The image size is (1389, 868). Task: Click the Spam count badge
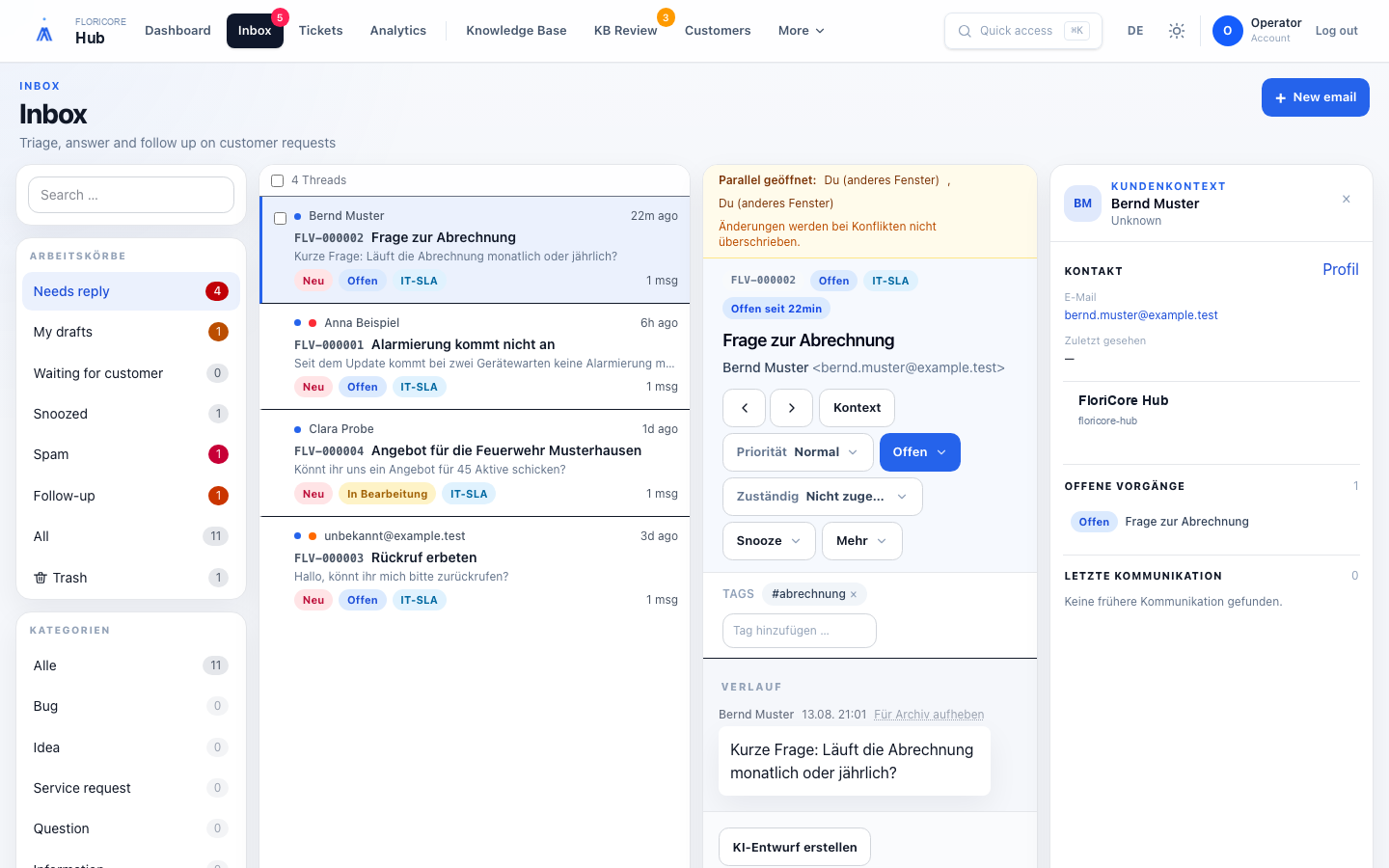click(218, 454)
